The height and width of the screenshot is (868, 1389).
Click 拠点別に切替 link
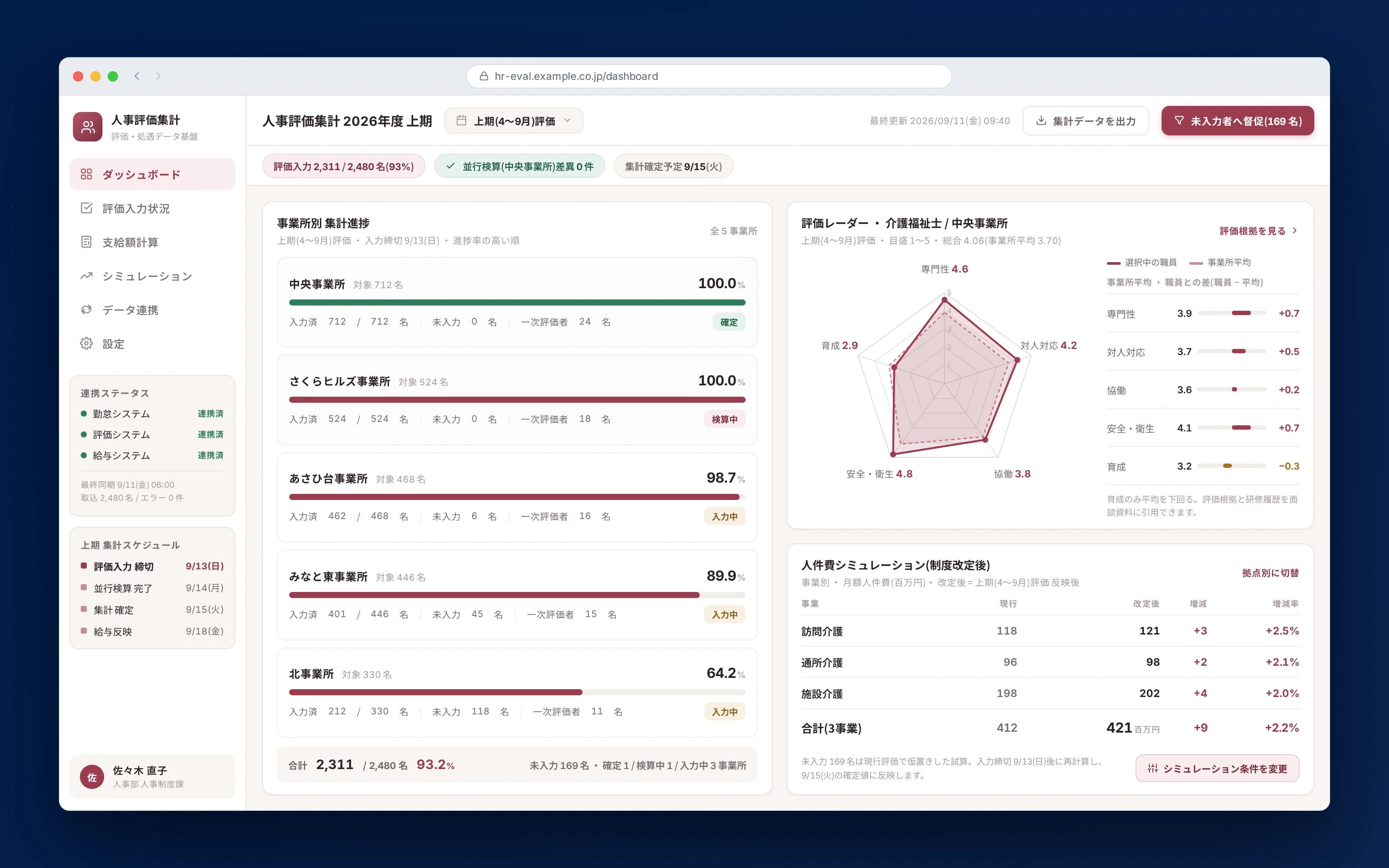pos(1270,573)
